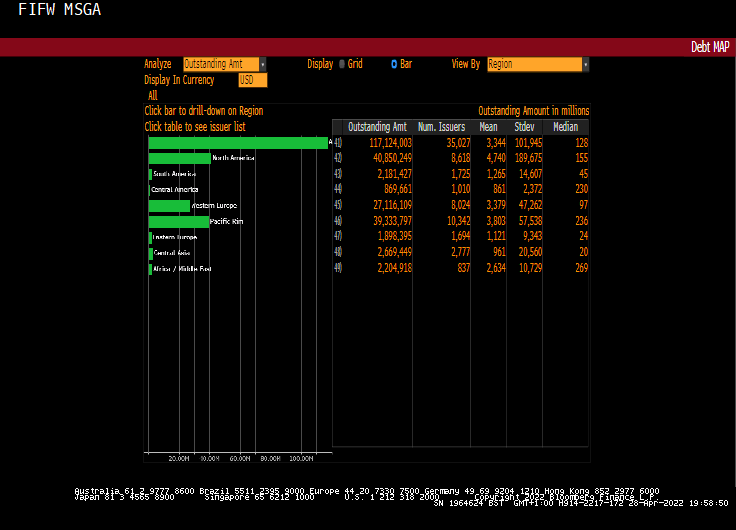Click the North America bar in chart

click(x=179, y=158)
